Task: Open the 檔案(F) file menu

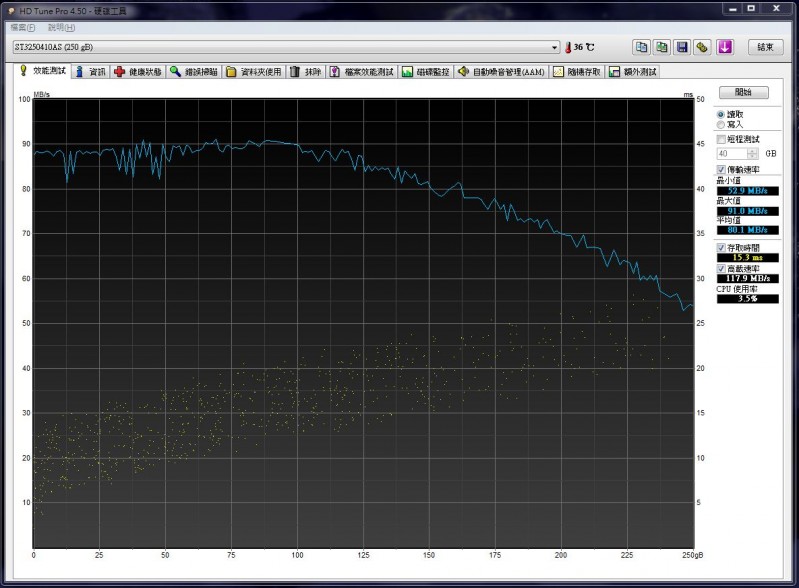Action: coord(23,28)
